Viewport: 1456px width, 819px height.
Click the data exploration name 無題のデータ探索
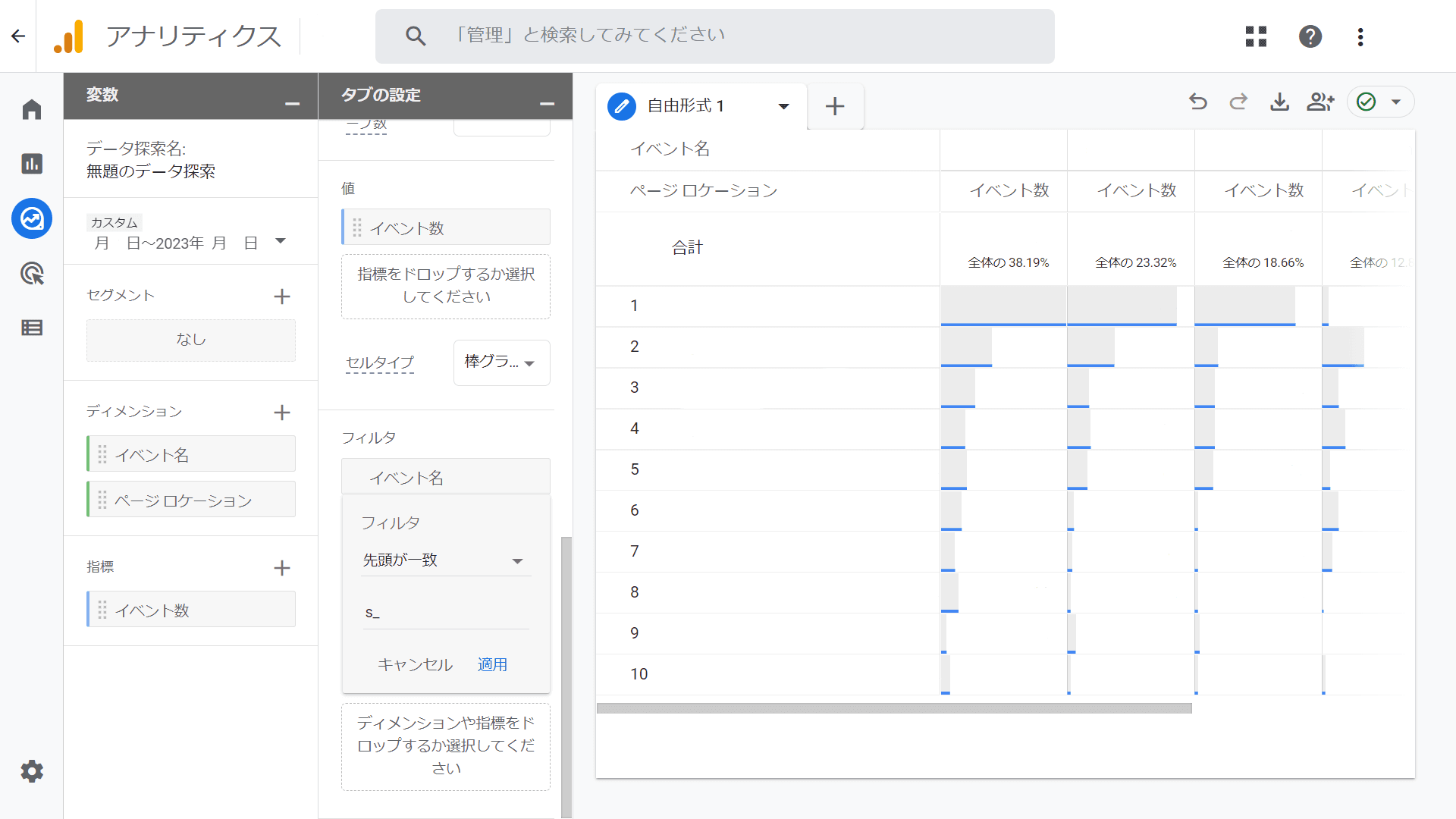150,171
